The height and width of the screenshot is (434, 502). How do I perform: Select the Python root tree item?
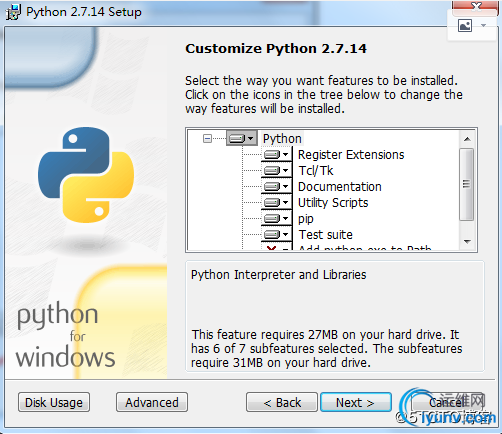282,138
